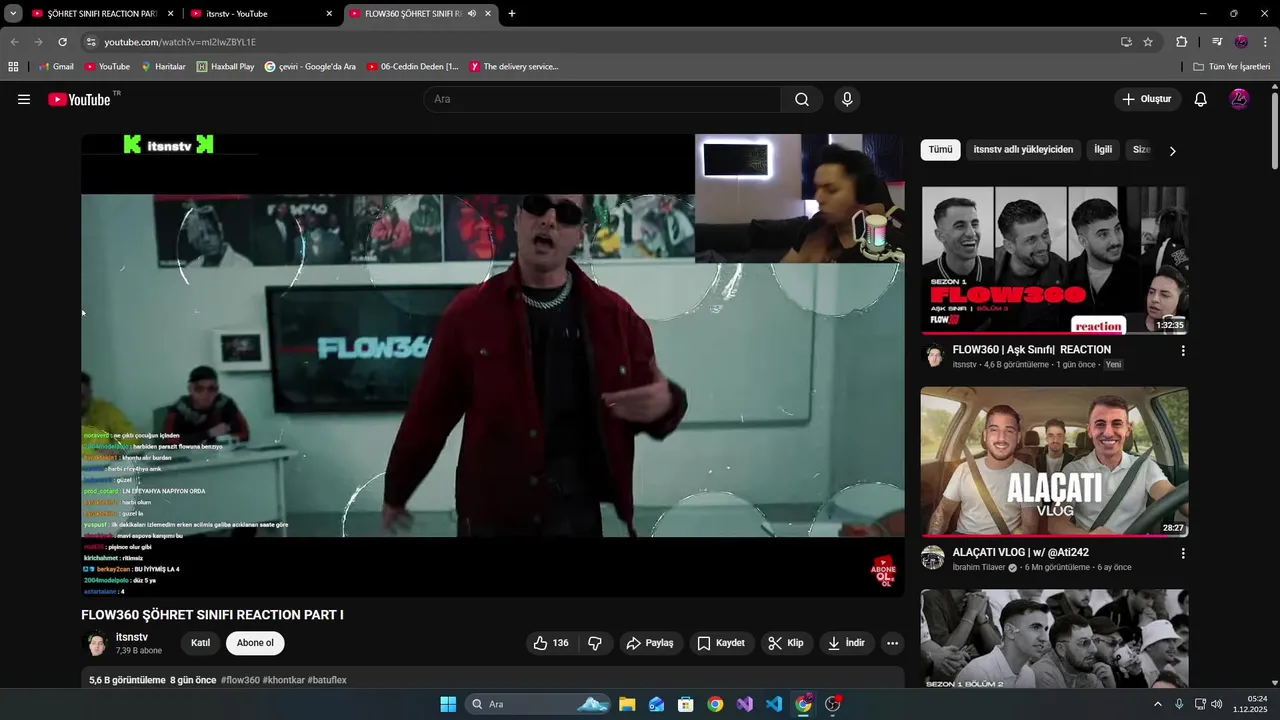Open the Chrome apps grid shortcut

[13, 67]
